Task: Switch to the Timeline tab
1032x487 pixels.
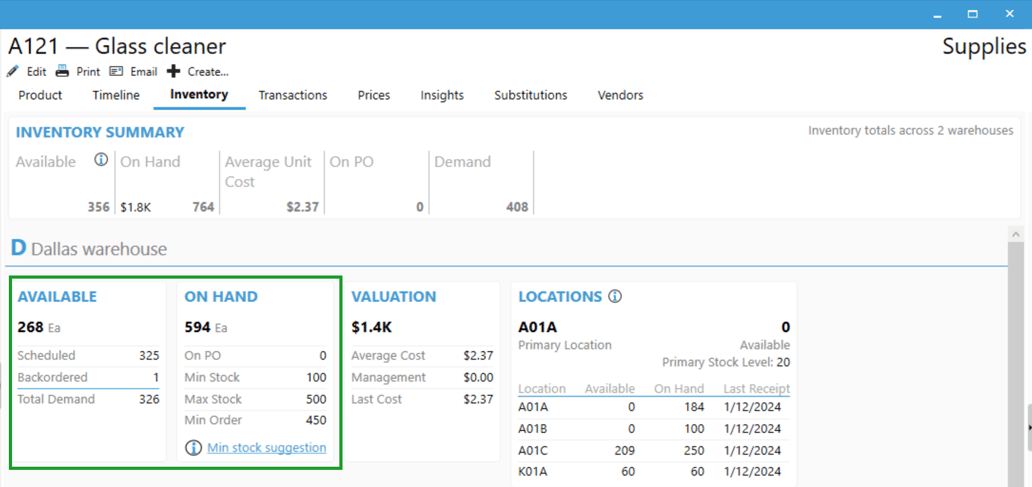Action: coord(116,95)
